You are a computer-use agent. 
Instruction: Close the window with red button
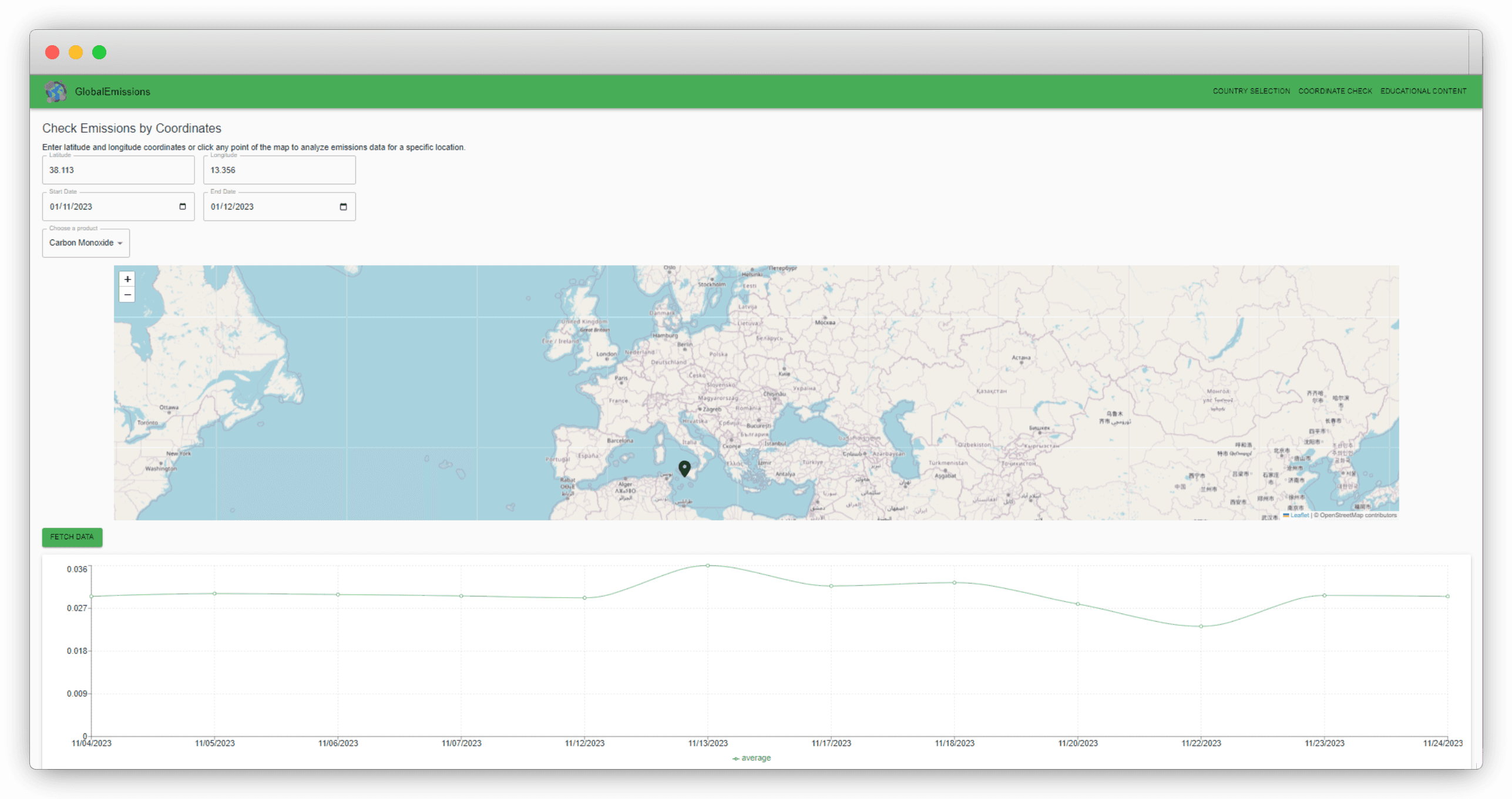coord(52,52)
